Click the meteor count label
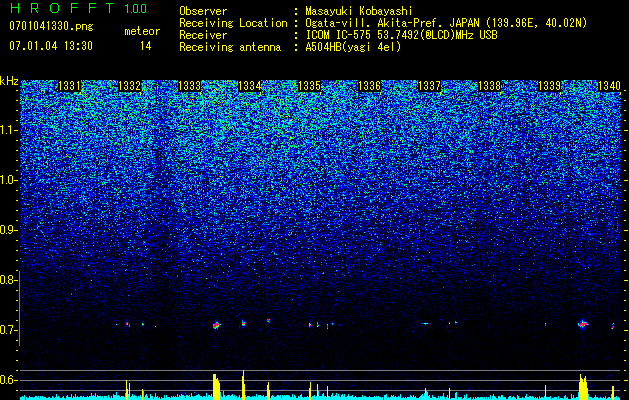 point(142,31)
